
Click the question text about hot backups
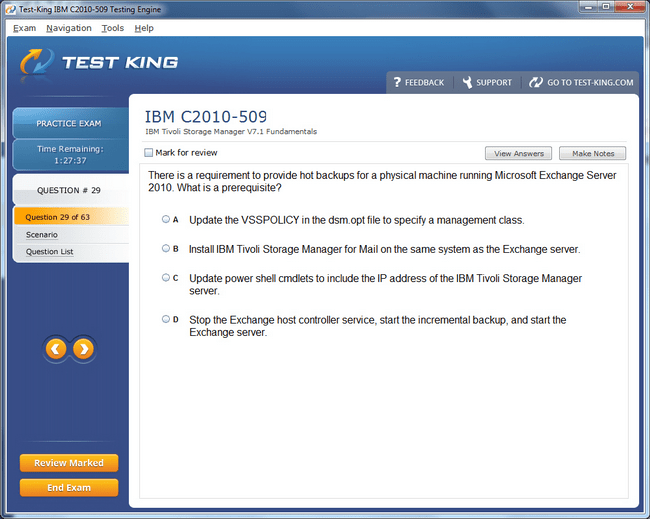[382, 181]
